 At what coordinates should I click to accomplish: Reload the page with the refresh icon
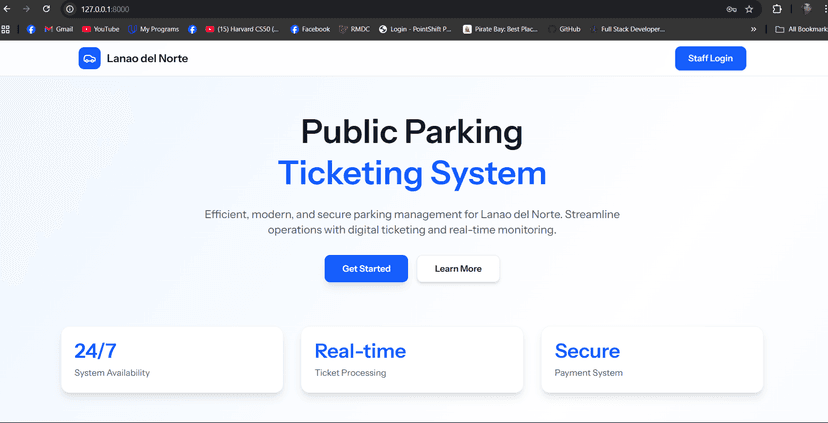point(46,9)
